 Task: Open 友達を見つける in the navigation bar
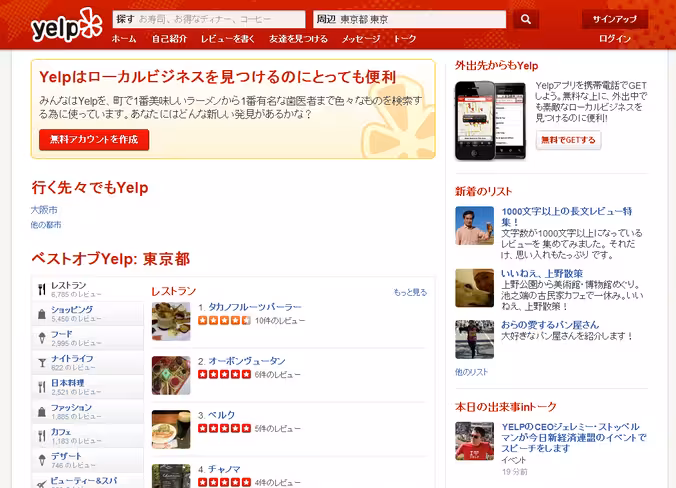tap(298, 39)
